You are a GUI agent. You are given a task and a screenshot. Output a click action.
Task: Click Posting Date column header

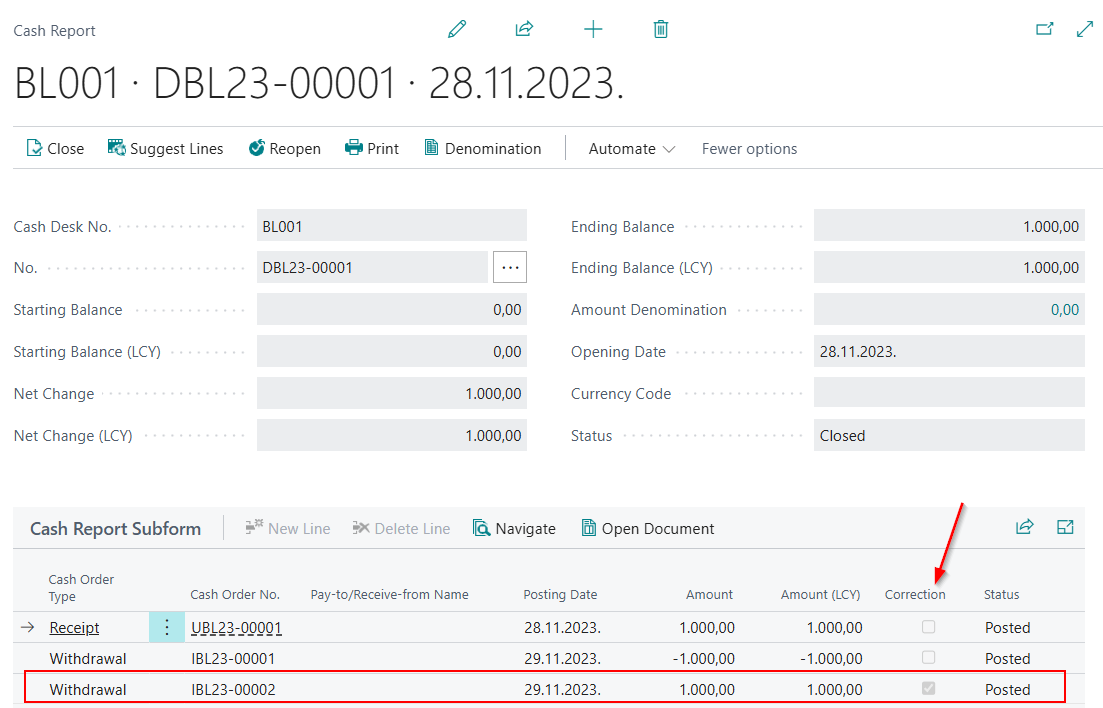coord(560,595)
